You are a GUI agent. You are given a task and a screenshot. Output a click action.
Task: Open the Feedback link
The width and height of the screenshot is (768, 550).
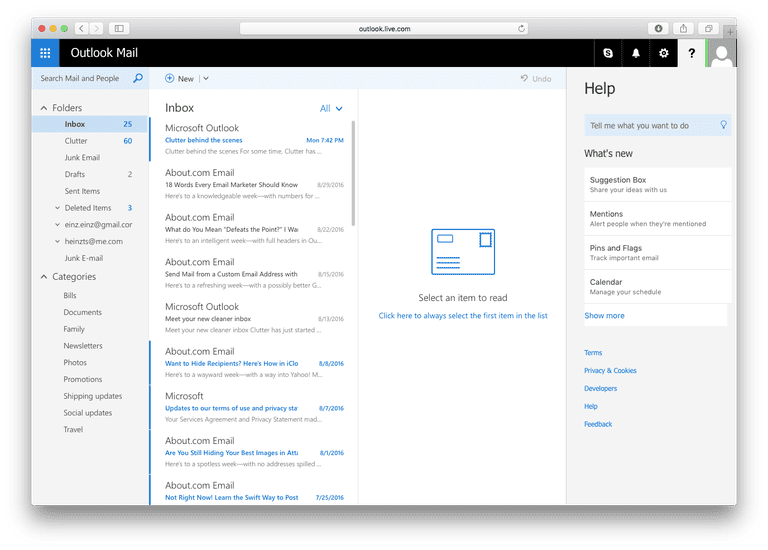pyautogui.click(x=598, y=424)
